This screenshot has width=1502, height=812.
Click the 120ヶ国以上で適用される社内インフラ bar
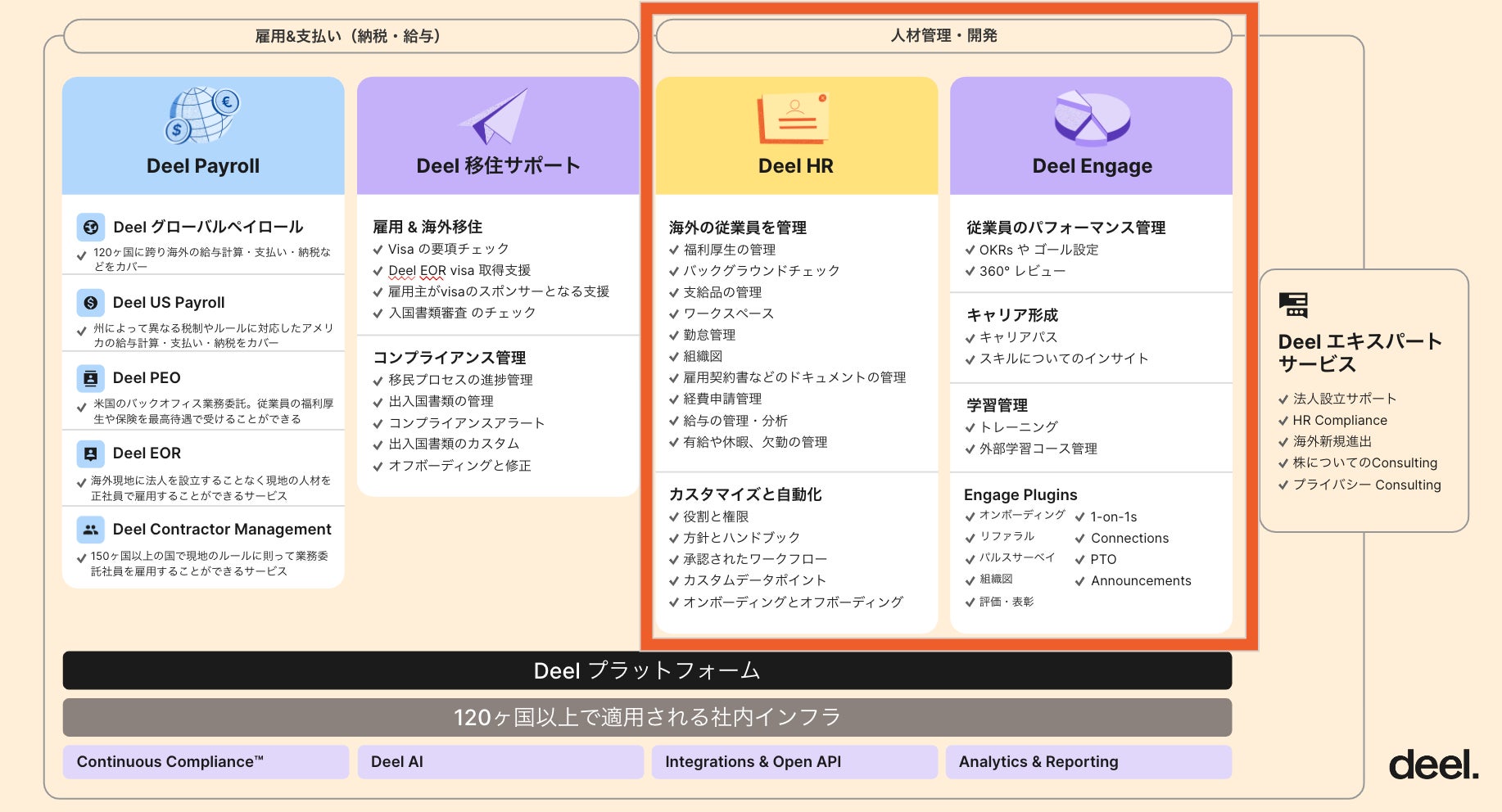tap(648, 718)
